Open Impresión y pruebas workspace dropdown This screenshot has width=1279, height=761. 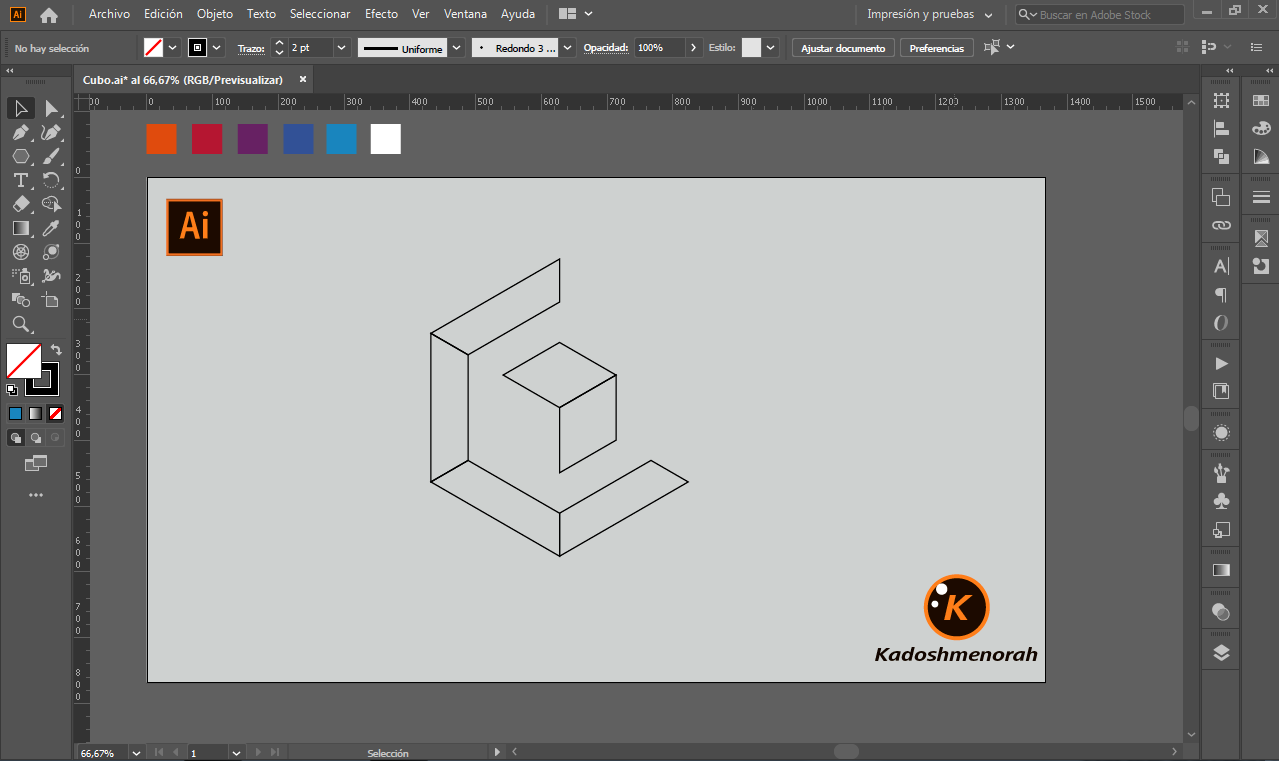click(930, 15)
